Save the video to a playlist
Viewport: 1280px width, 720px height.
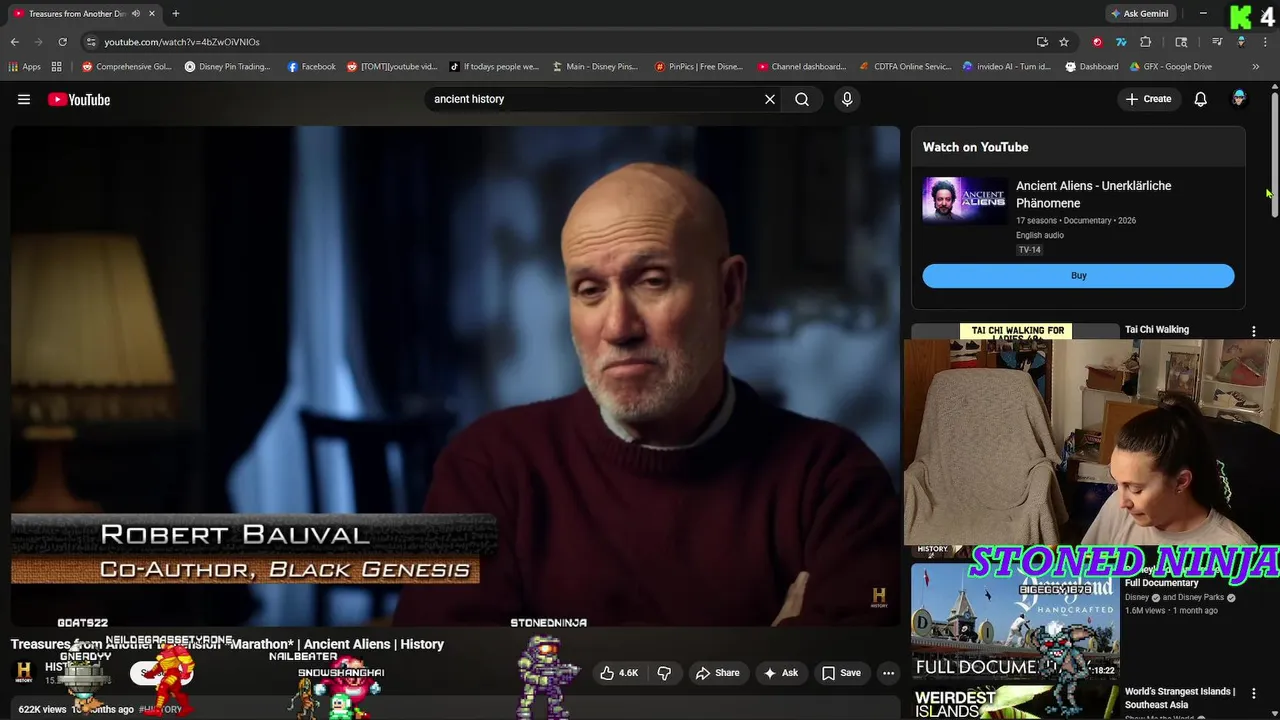point(841,673)
